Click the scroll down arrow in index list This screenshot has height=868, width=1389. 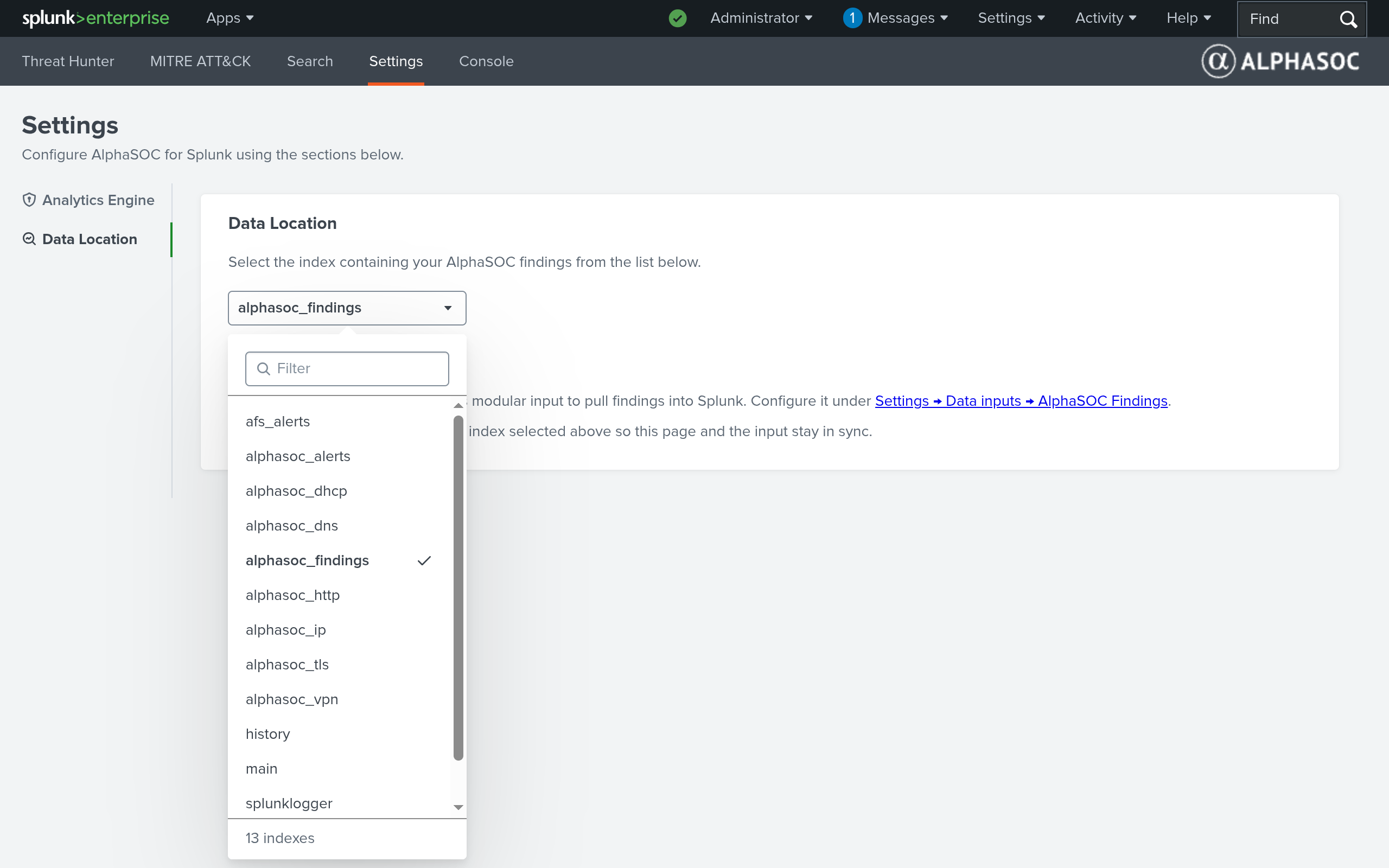pyautogui.click(x=458, y=807)
